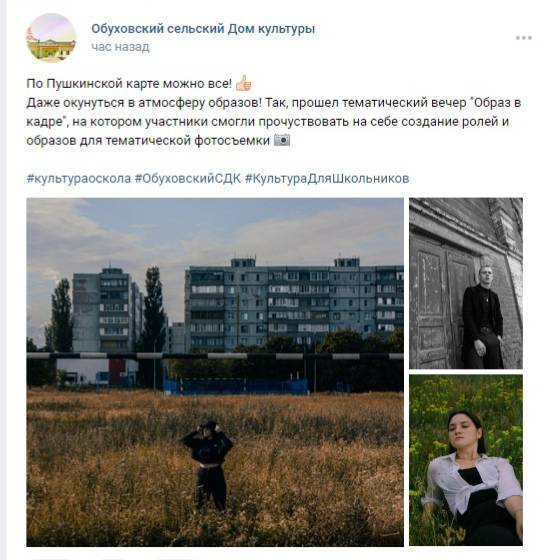Open the Обуховский сельский Дом культуры avatar
This screenshot has width=554, height=560.
coord(51,38)
